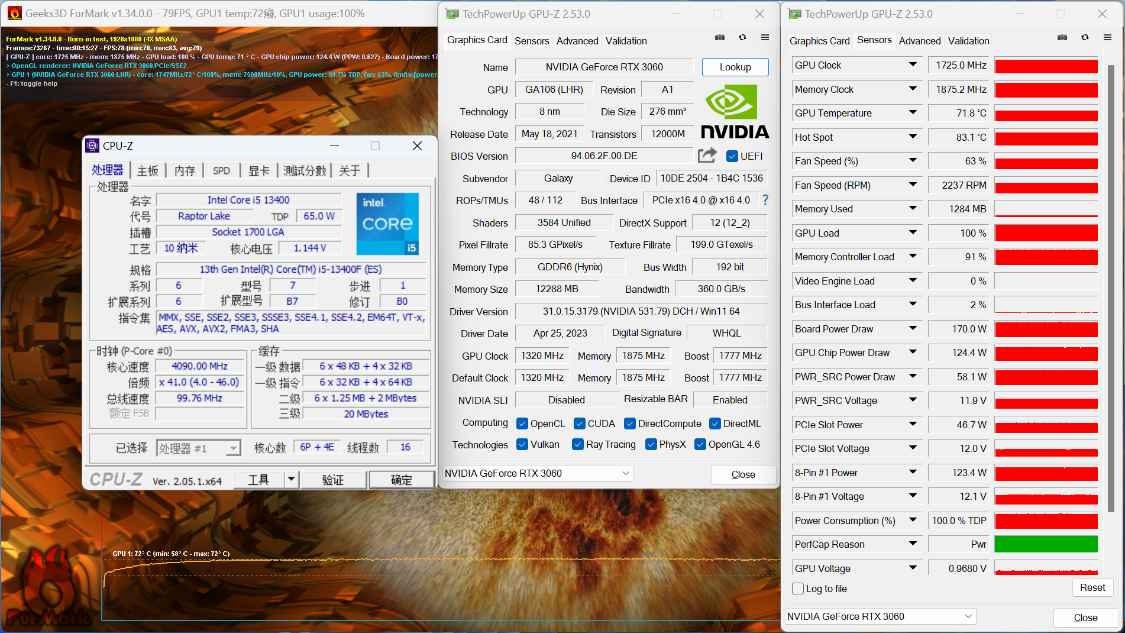Expand the CPU-Z 工具 dropdown arrow
The width and height of the screenshot is (1125, 633).
coord(291,479)
